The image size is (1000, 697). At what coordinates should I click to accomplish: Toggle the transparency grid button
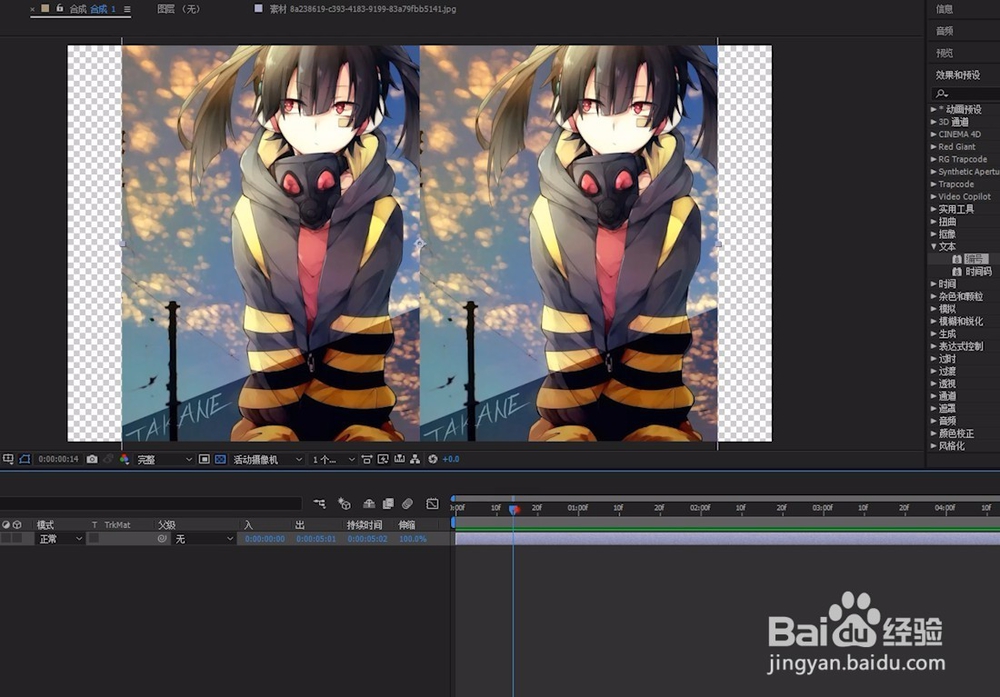point(220,459)
